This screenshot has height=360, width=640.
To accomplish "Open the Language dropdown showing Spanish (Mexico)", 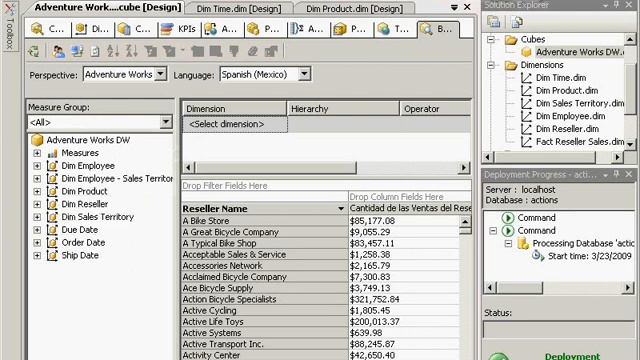I will [304, 74].
